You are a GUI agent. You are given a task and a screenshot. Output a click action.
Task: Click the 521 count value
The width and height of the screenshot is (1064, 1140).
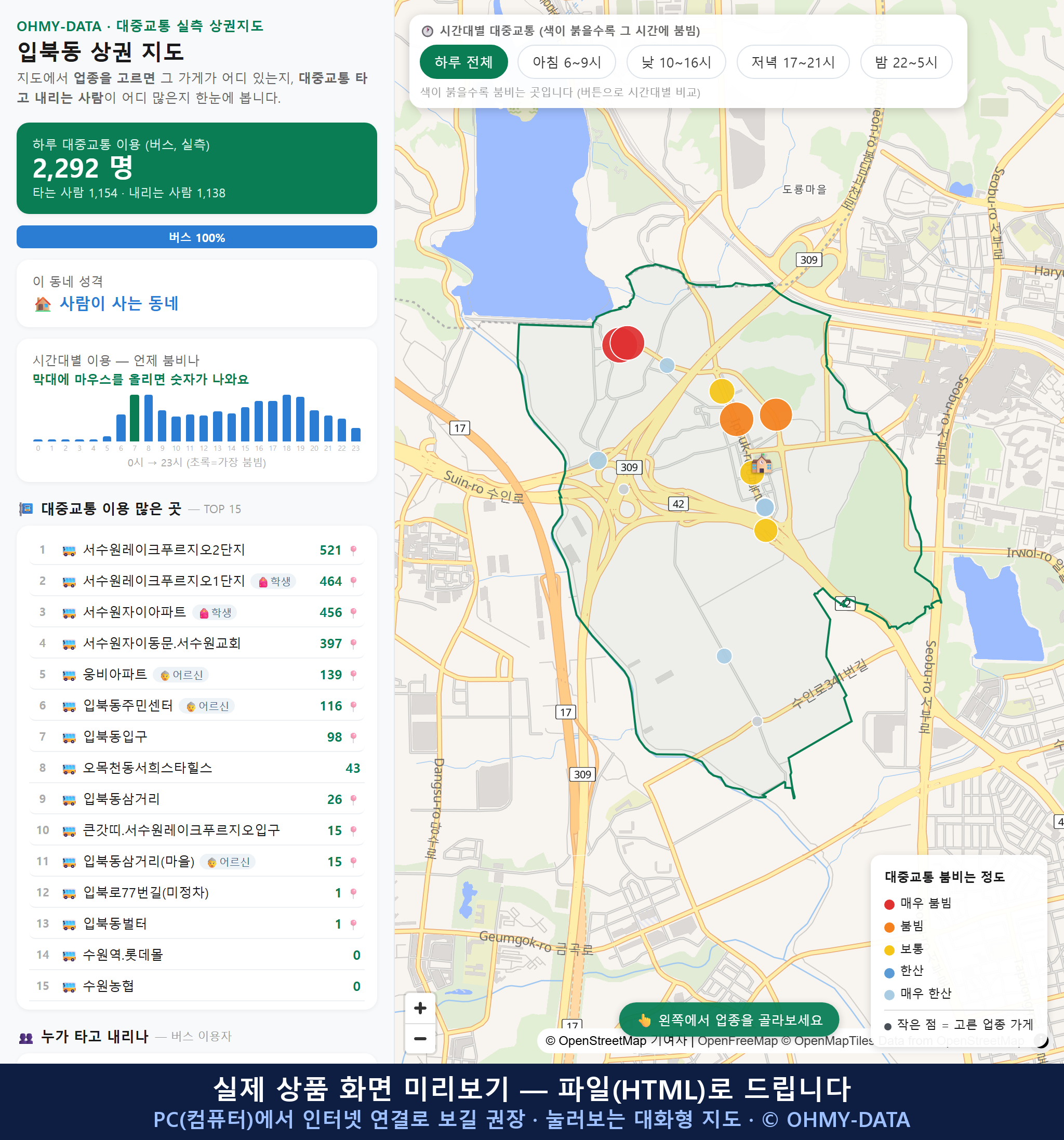coord(330,550)
